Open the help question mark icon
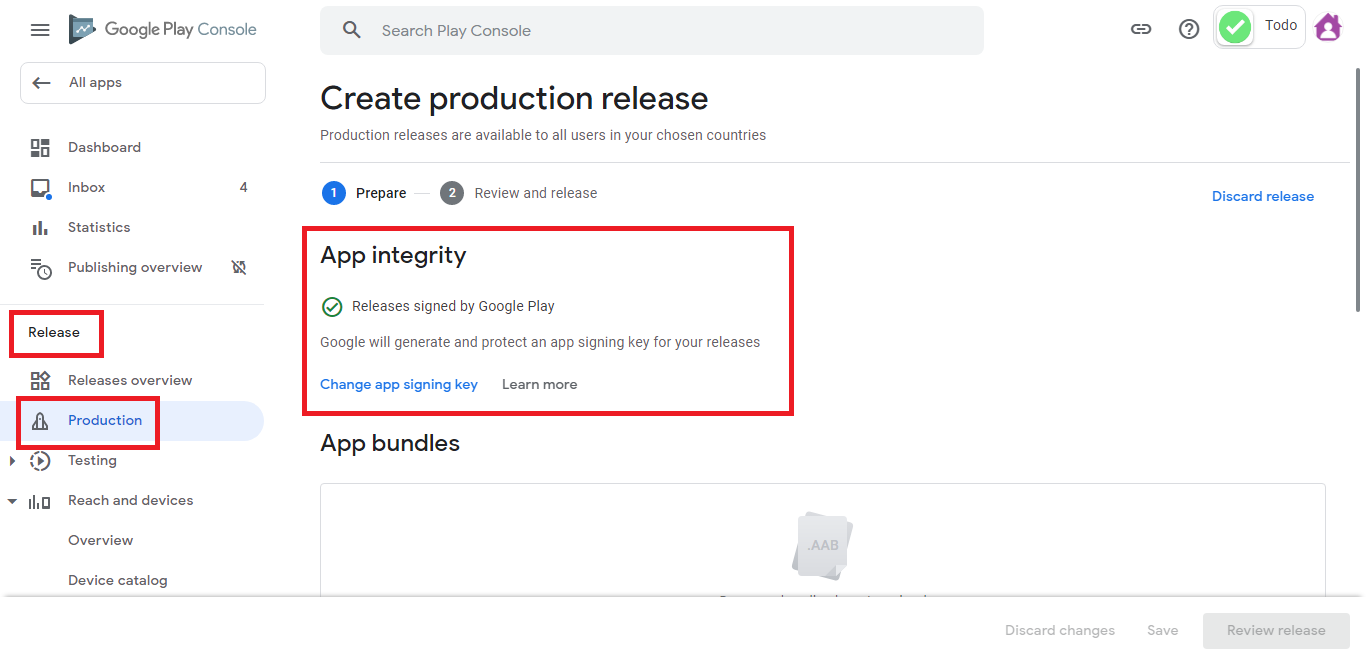This screenshot has height=657, width=1366. point(1189,29)
